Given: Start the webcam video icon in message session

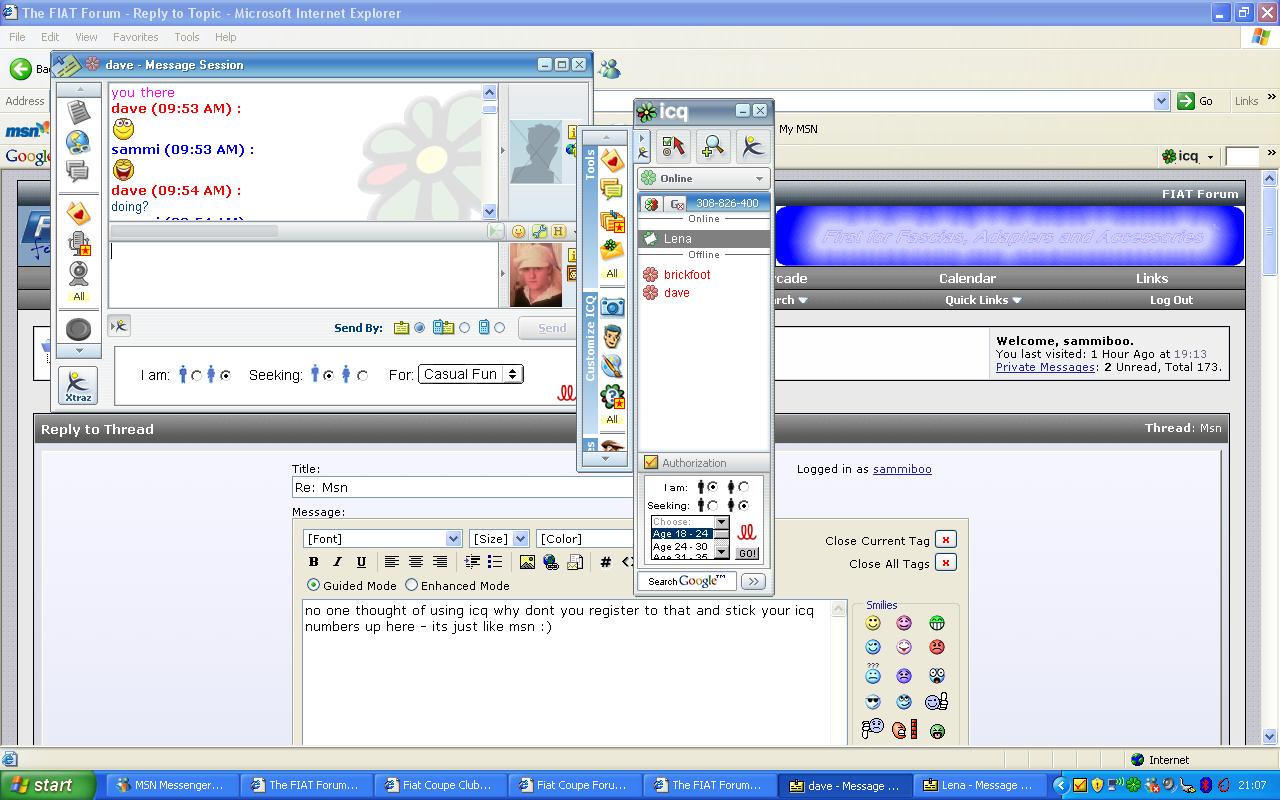Looking at the screenshot, I should pyautogui.click(x=78, y=273).
